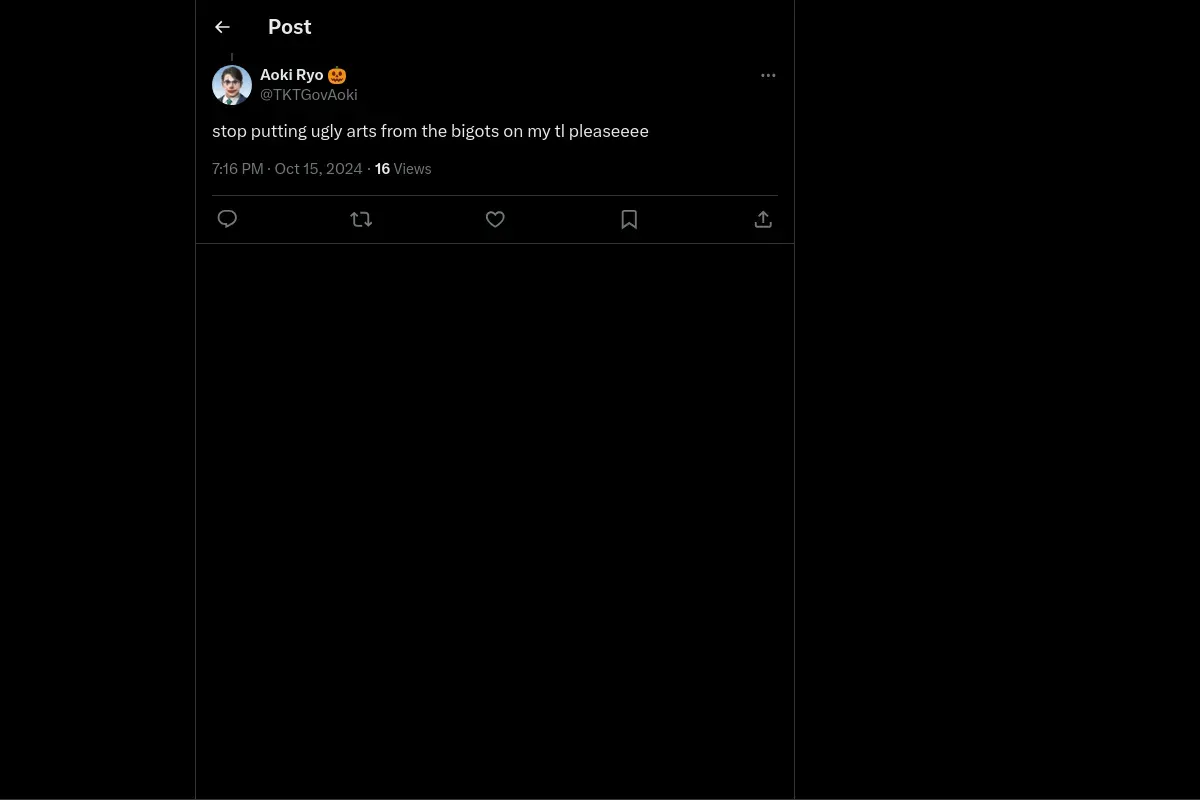
Task: Visit the @TKTGovAoki handle link
Action: click(x=309, y=95)
